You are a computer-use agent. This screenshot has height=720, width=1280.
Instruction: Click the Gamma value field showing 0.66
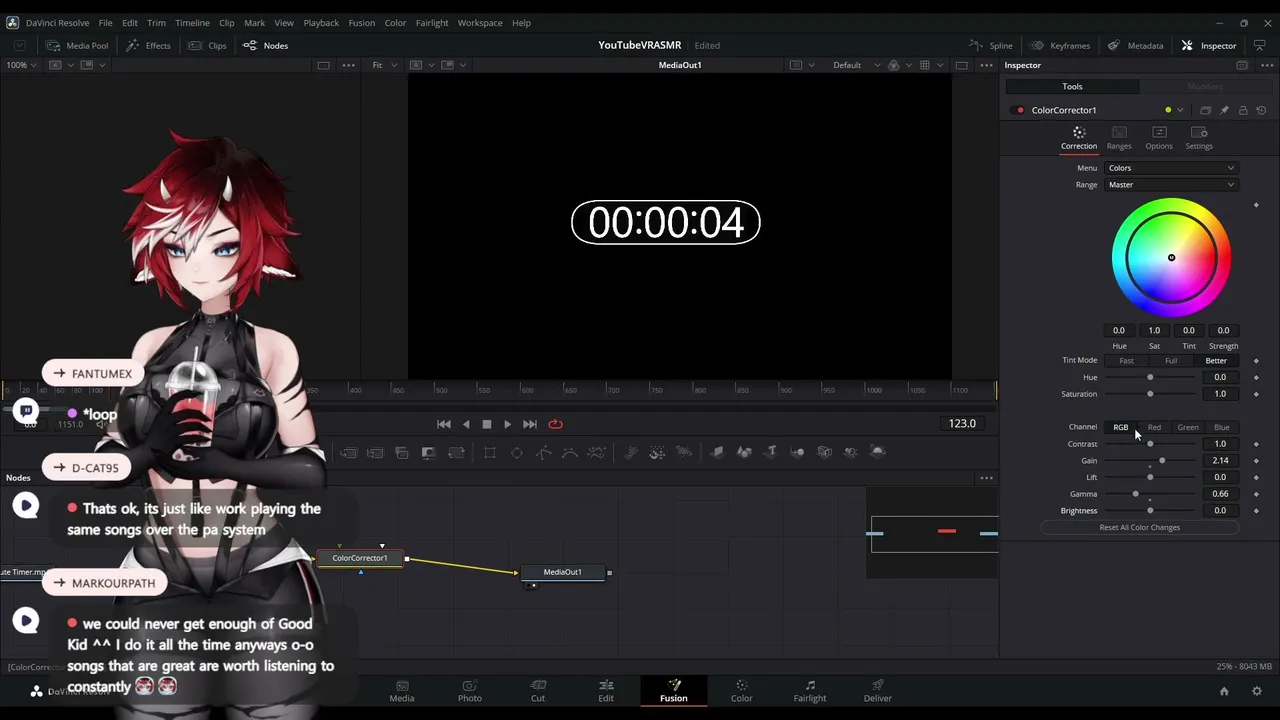1220,494
